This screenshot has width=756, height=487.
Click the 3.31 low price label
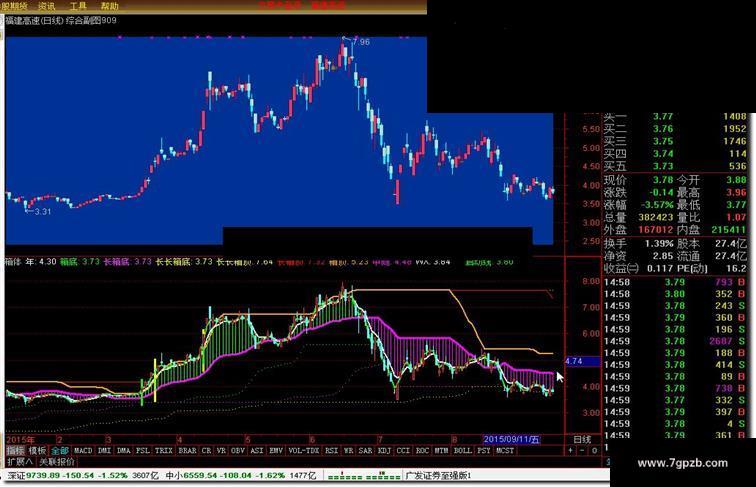[43, 211]
